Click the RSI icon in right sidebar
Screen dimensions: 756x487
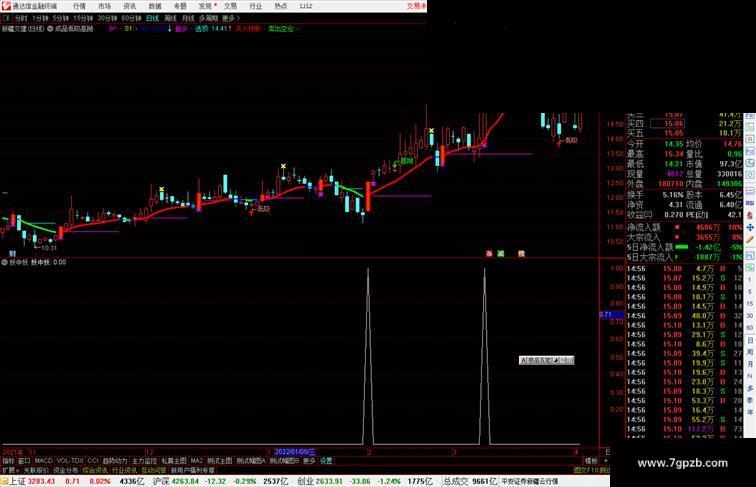pyautogui.click(x=750, y=203)
